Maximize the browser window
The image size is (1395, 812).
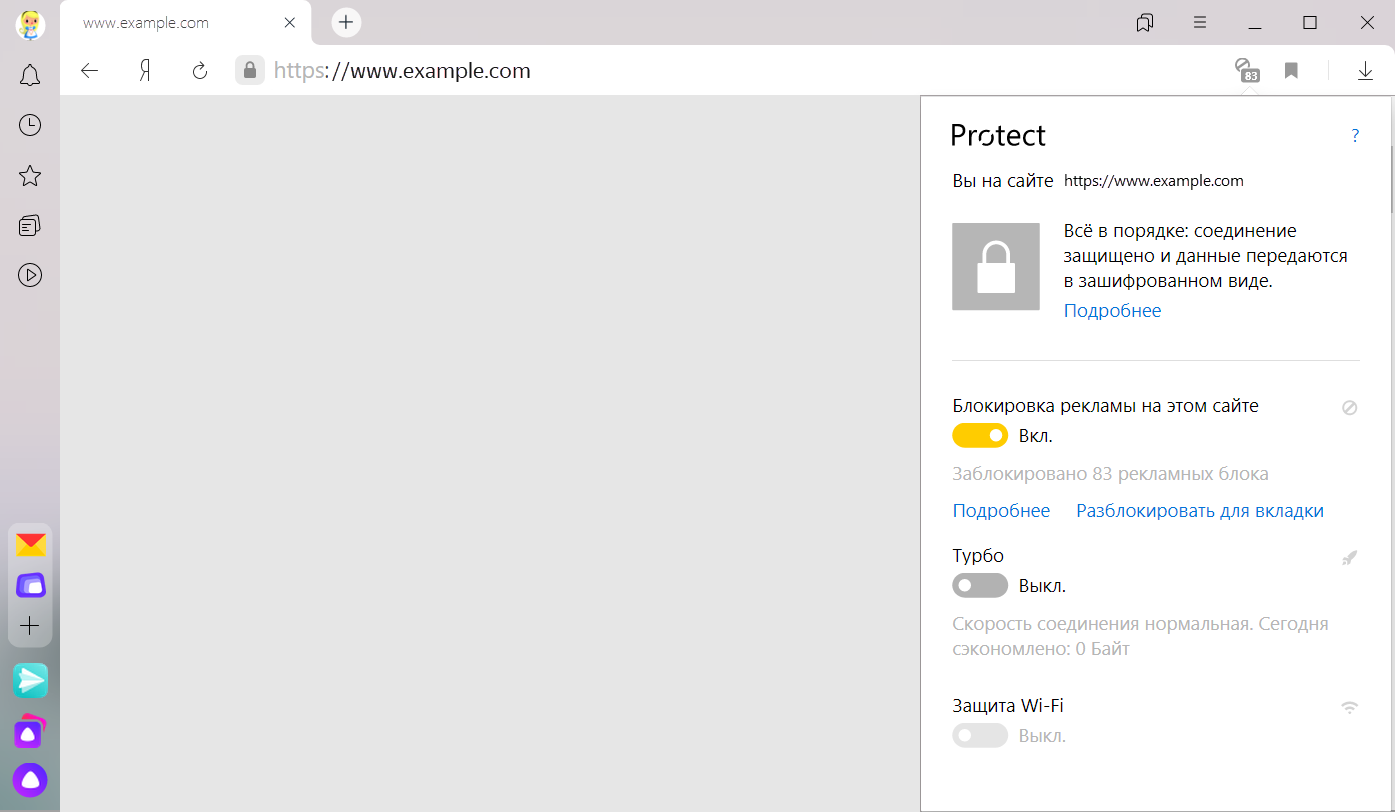[x=1310, y=22]
